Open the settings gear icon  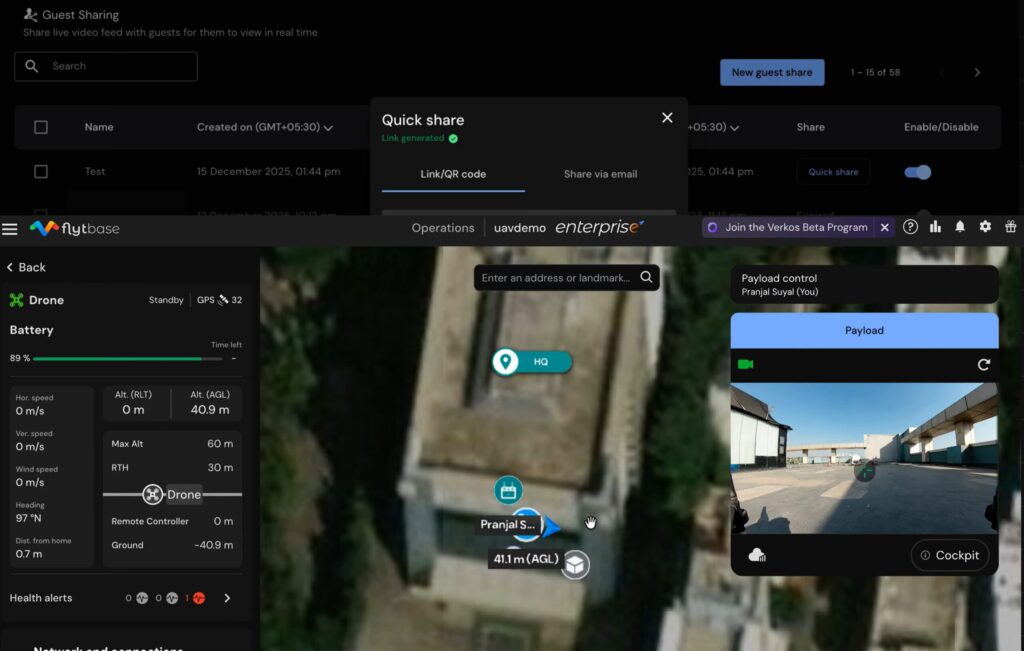pos(985,227)
